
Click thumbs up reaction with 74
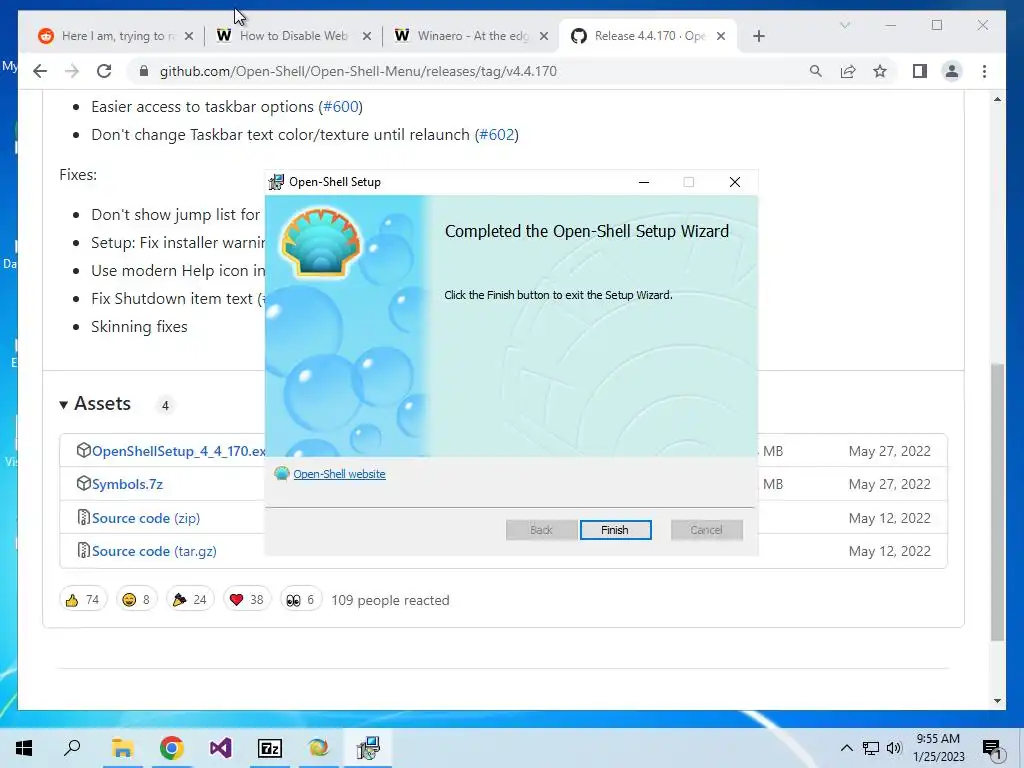83,600
